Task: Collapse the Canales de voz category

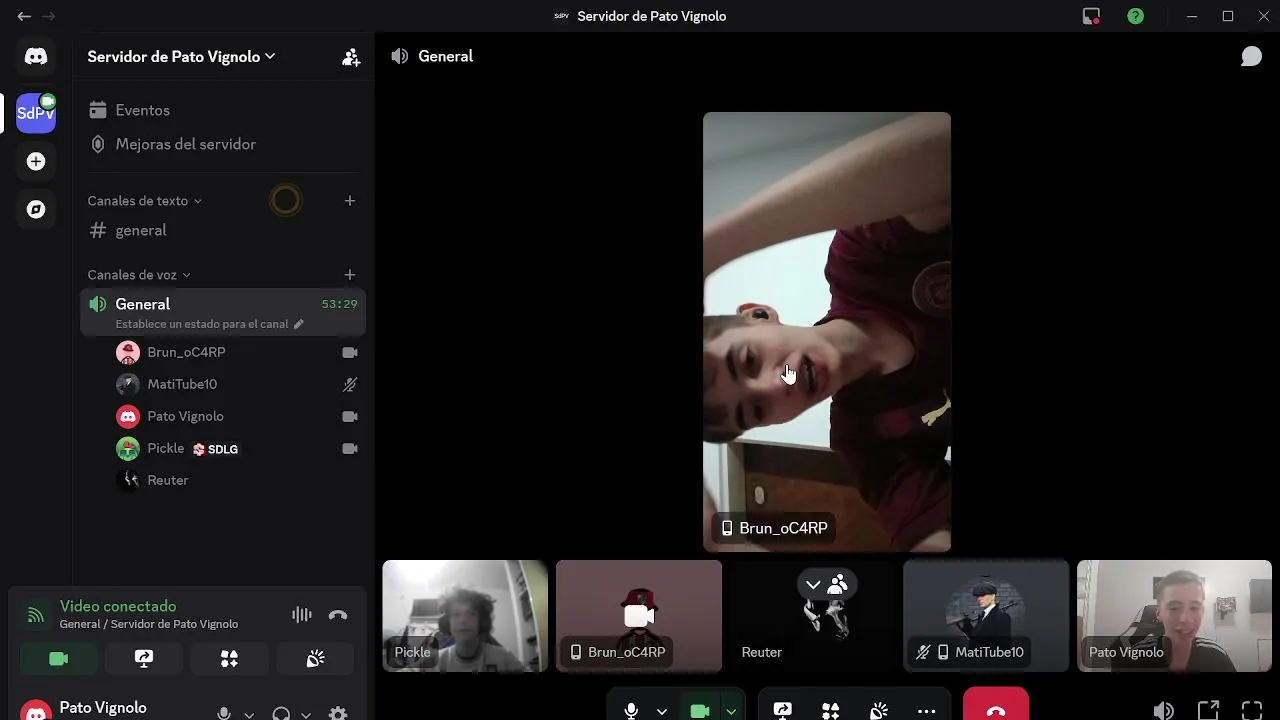Action: pos(139,274)
